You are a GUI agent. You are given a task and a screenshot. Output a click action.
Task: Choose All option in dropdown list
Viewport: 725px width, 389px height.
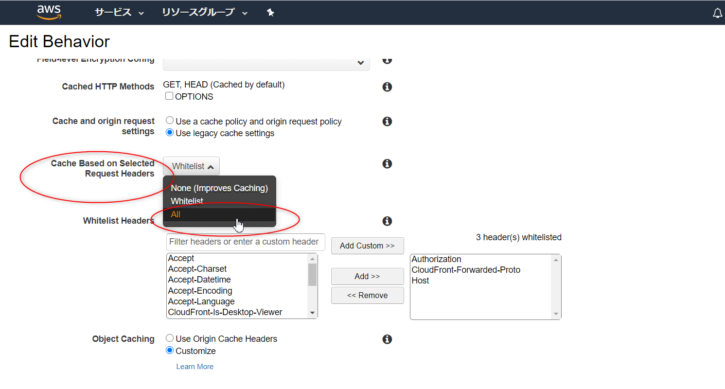pyautogui.click(x=219, y=215)
